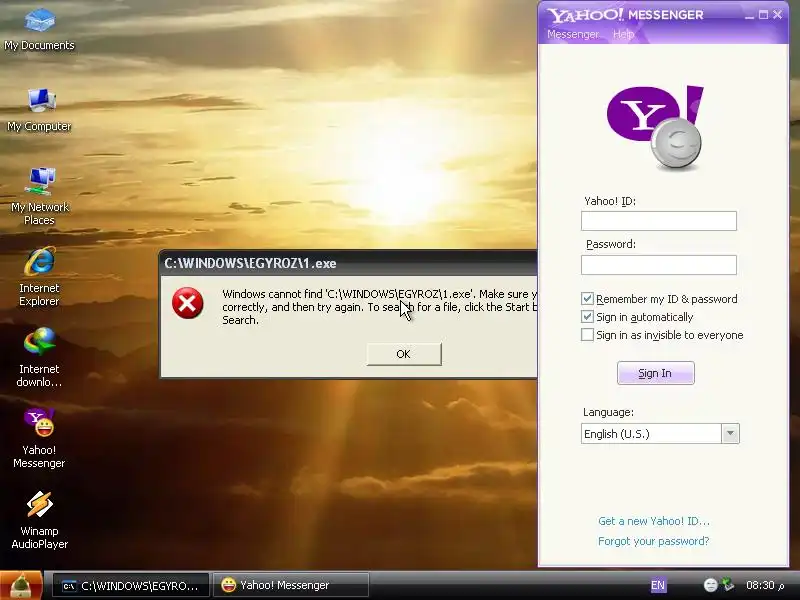Click the red error icon in the dialog

click(x=187, y=303)
